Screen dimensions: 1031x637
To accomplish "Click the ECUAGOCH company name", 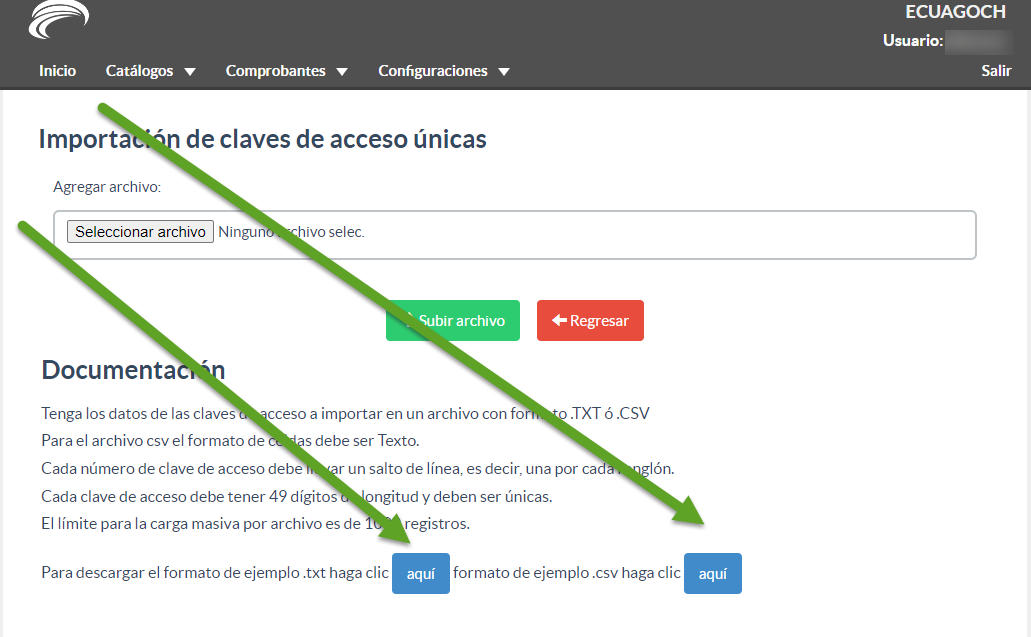I will coord(955,12).
